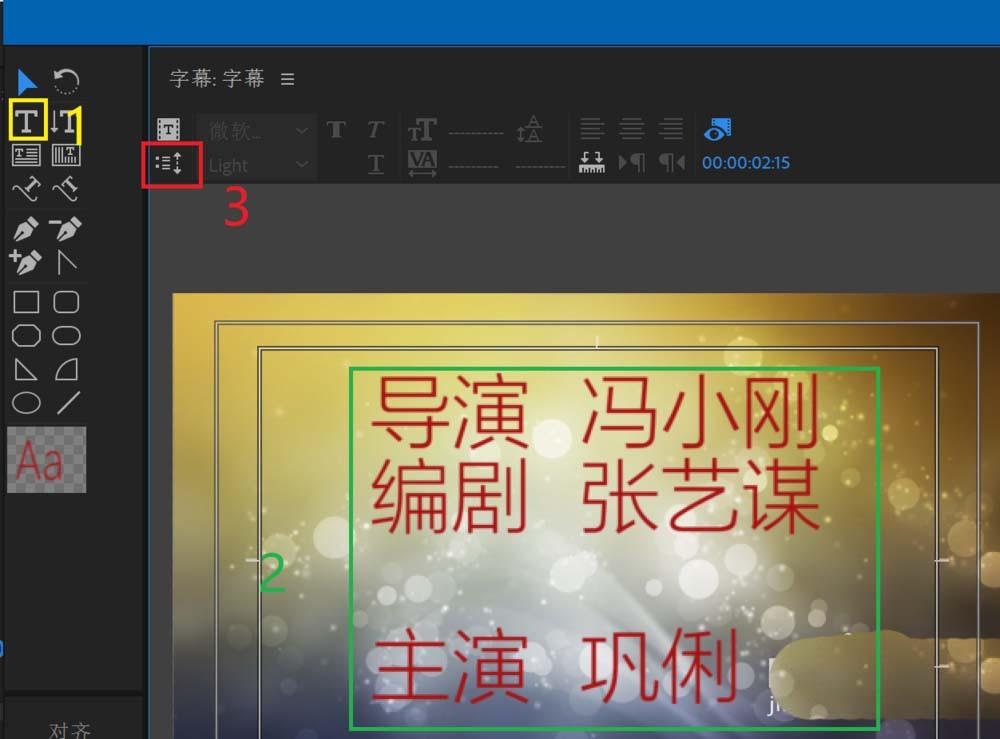Open the font style dropdown showing Light
Image resolution: width=1000 pixels, height=739 pixels.
point(255,163)
